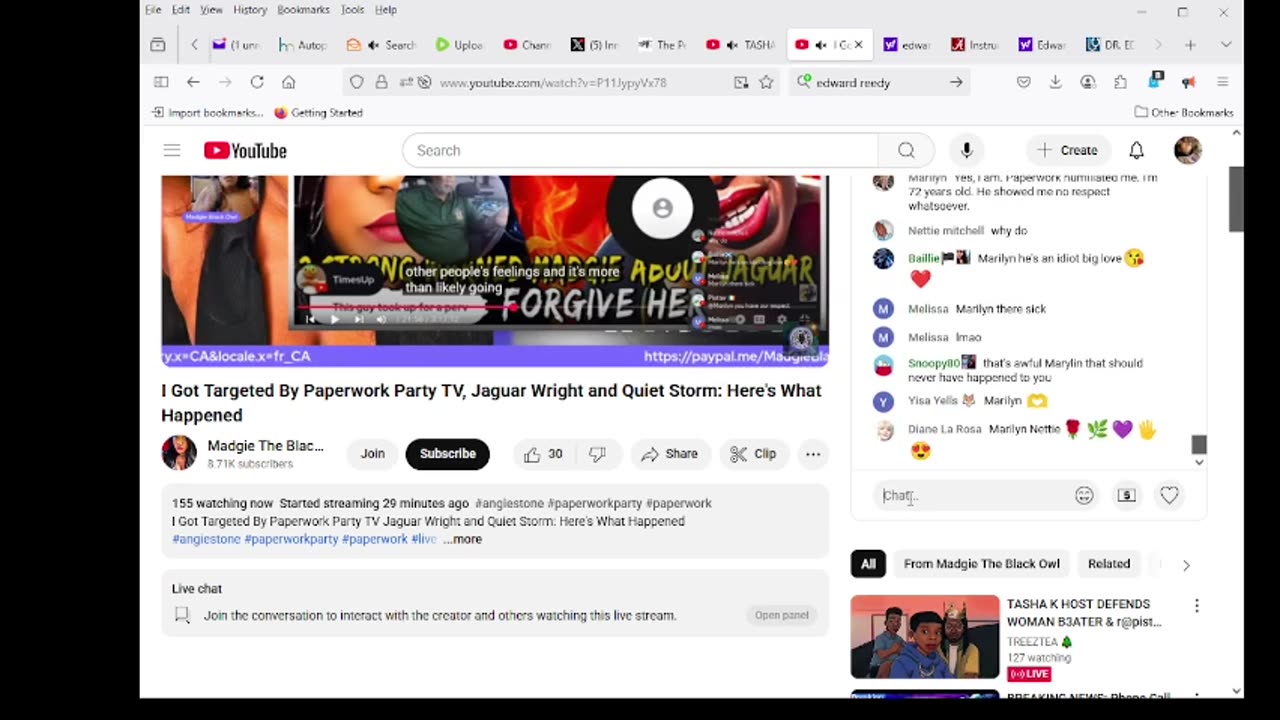Image resolution: width=1280 pixels, height=720 pixels.
Task: Create a Clip of the stream
Action: [x=753, y=454]
